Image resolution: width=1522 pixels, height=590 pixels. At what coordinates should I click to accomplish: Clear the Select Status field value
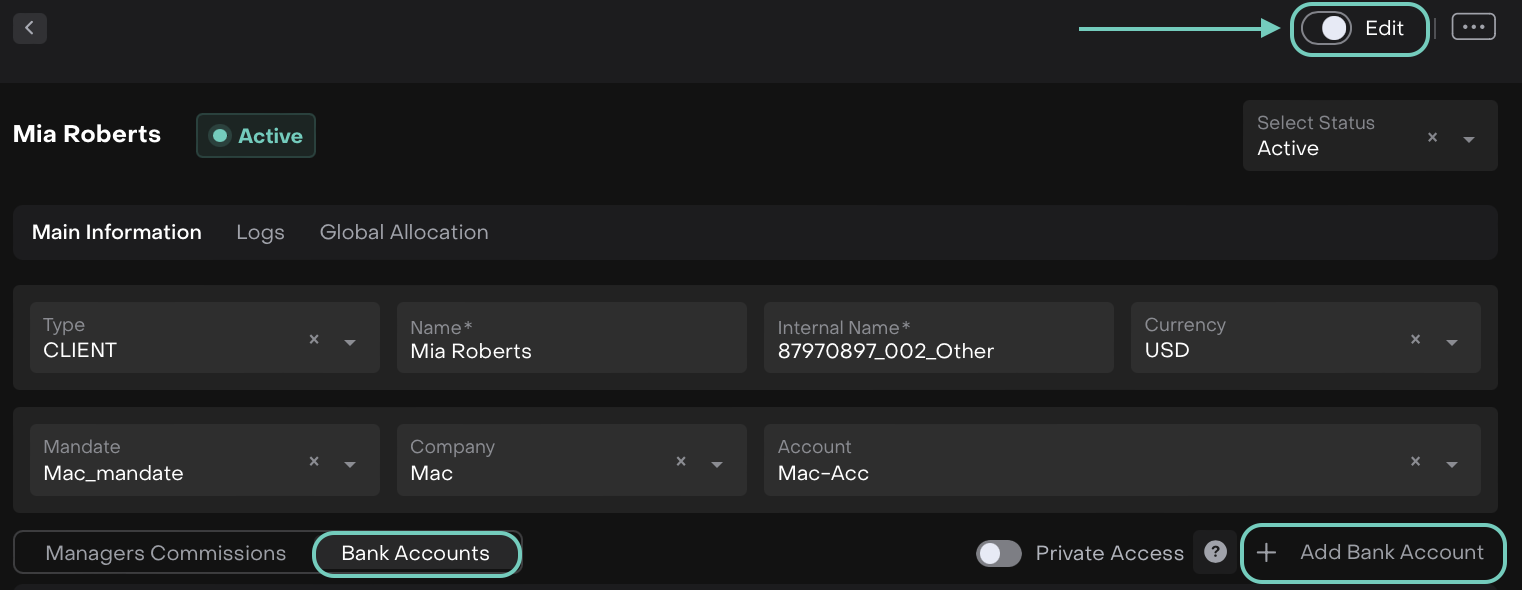[x=1432, y=138]
